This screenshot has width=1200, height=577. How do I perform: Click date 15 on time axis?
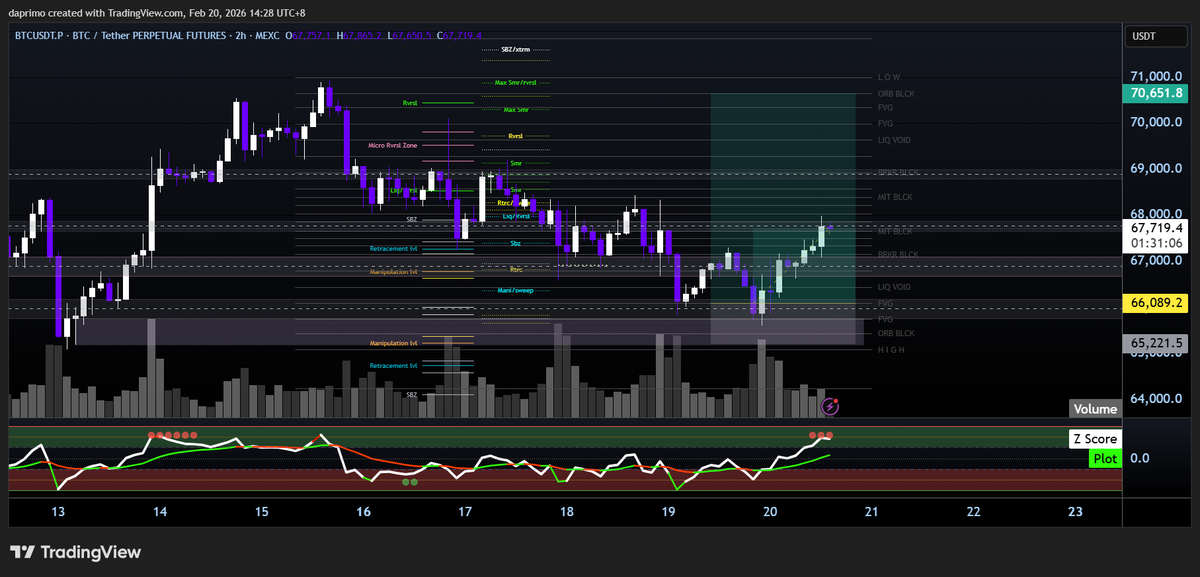coord(261,511)
